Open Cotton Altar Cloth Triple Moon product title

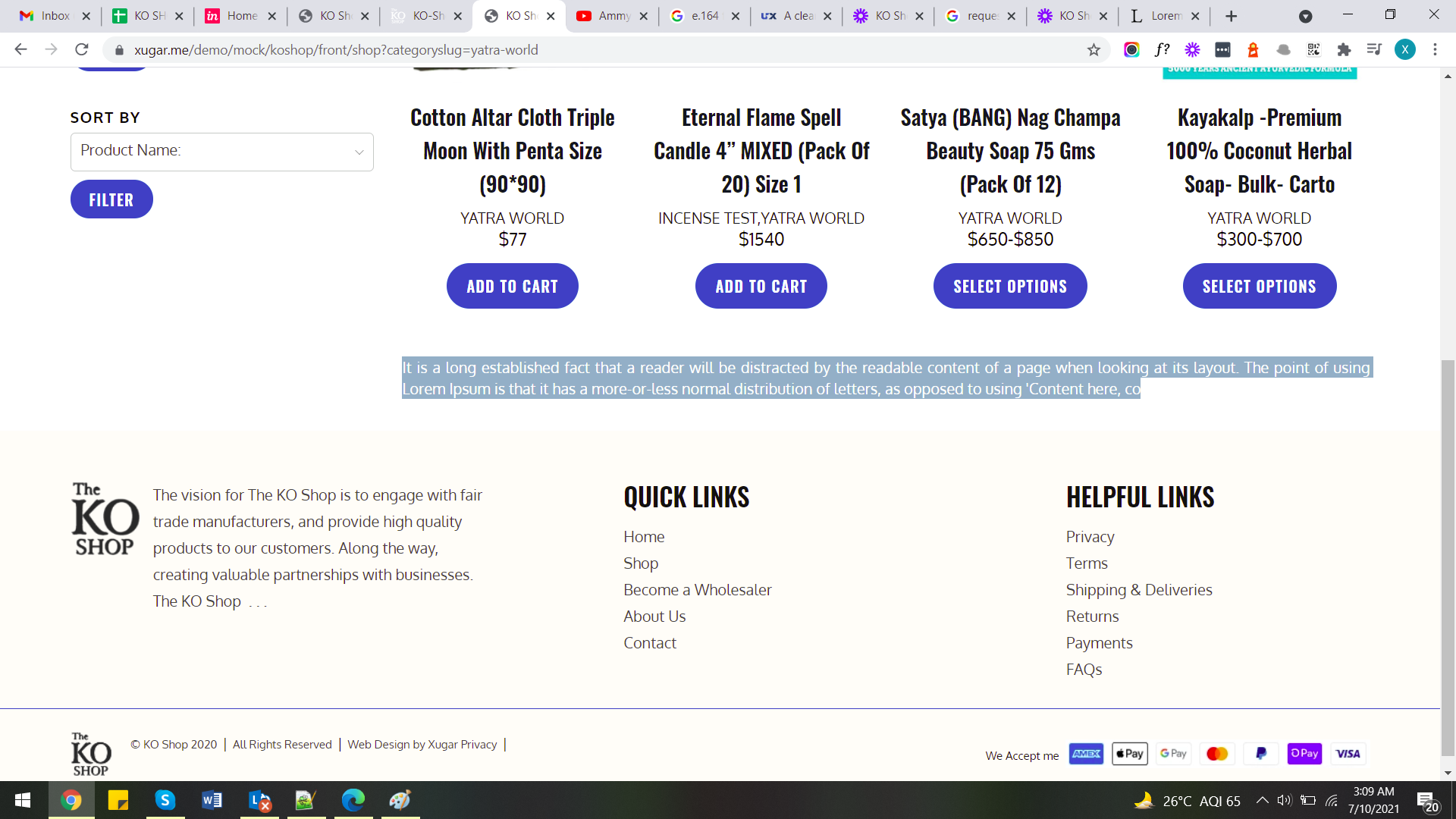click(513, 151)
